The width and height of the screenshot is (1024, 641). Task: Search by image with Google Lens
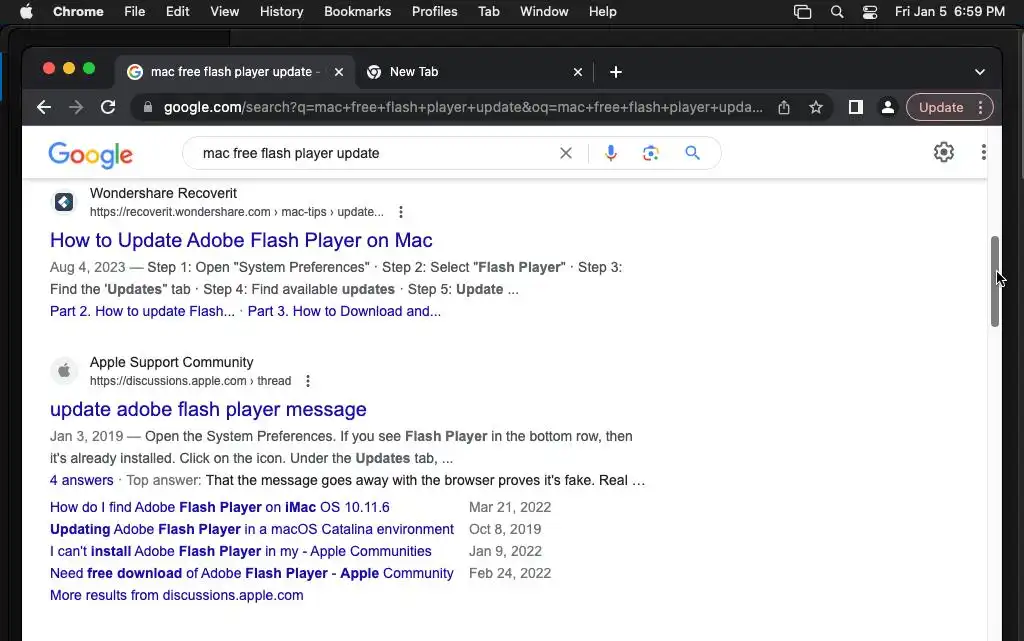tap(650, 153)
